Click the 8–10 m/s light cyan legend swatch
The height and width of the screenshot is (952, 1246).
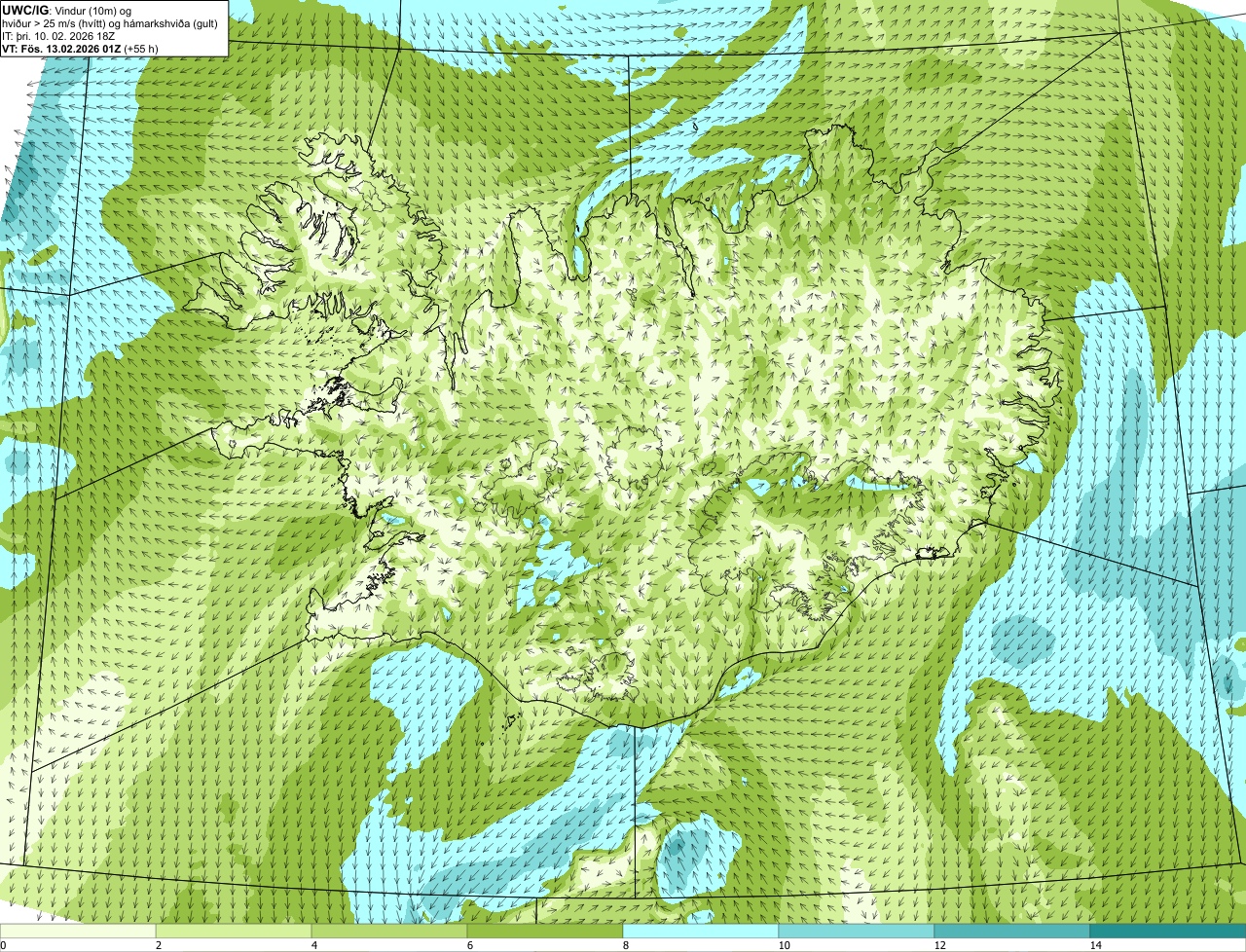point(701,931)
